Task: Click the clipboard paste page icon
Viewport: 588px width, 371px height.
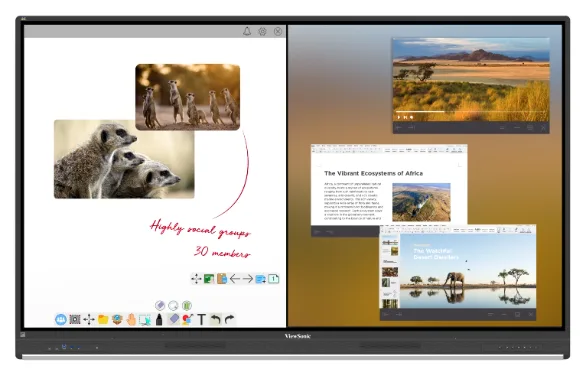Action: click(x=222, y=279)
